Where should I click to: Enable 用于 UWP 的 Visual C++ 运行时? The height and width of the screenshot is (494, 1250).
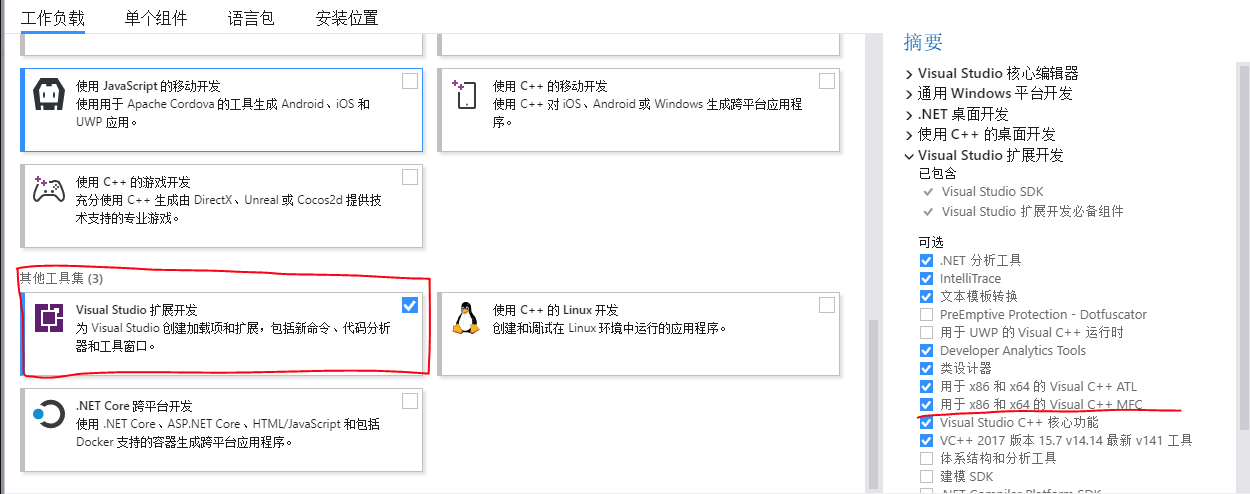(x=926, y=333)
